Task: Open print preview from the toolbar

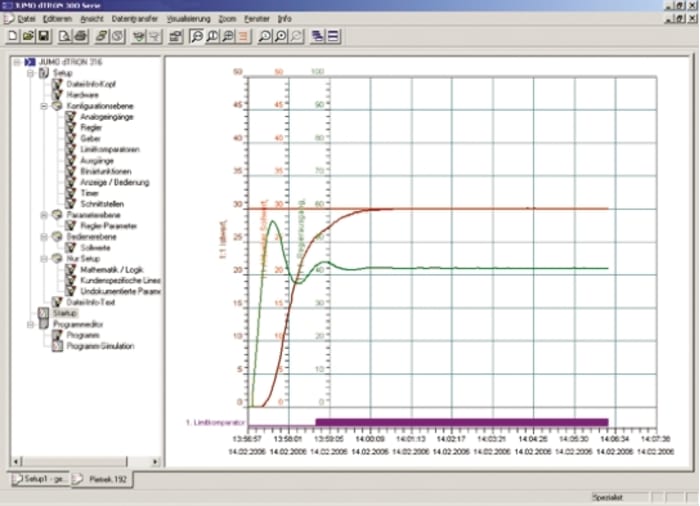Action: pos(65,36)
